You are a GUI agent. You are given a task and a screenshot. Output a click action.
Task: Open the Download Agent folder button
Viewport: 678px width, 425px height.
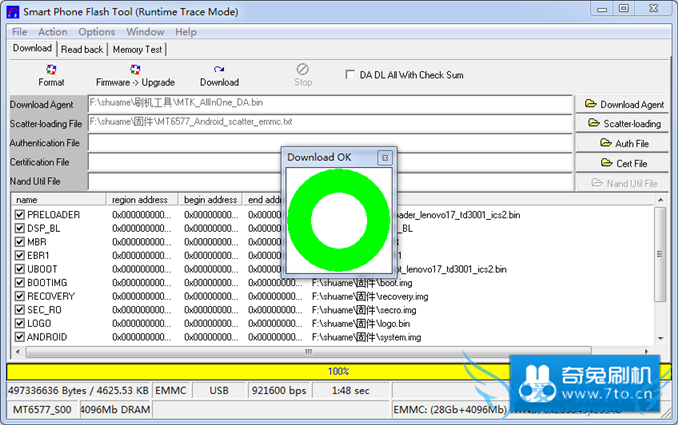(x=624, y=104)
